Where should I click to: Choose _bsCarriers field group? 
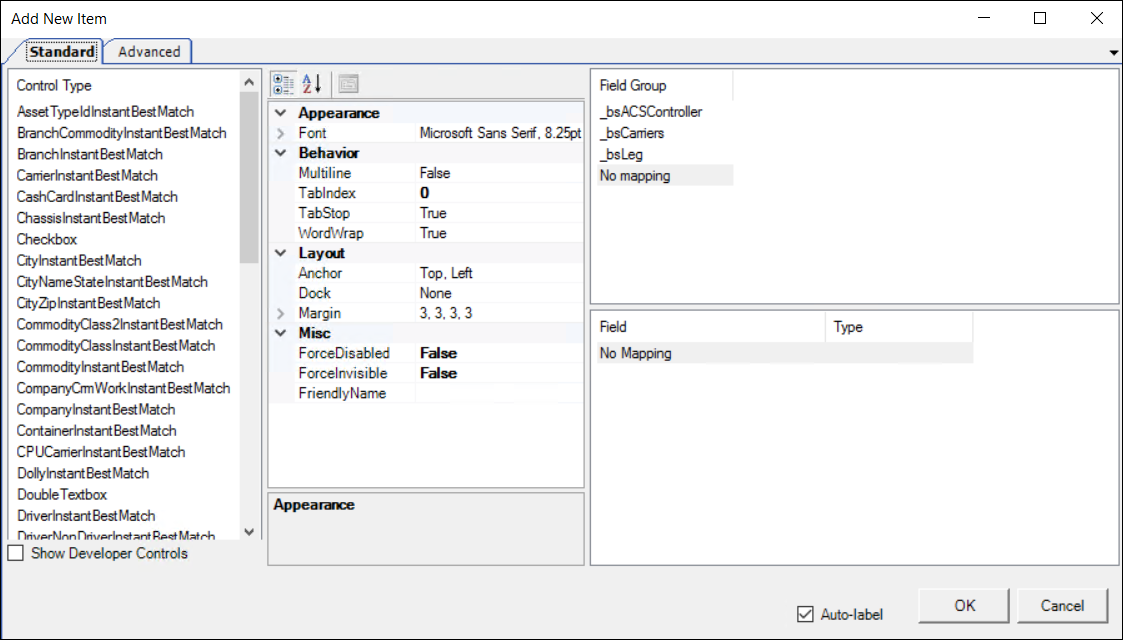pyautogui.click(x=632, y=133)
